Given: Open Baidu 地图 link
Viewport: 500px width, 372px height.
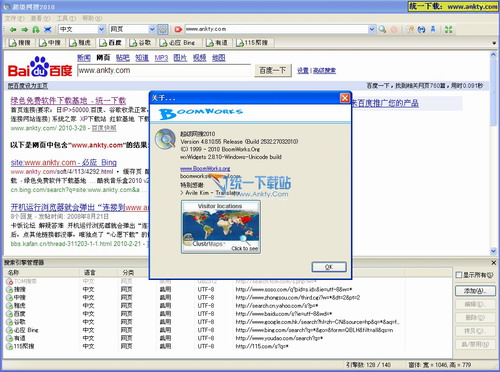Looking at the screenshot, I should 219,58.
